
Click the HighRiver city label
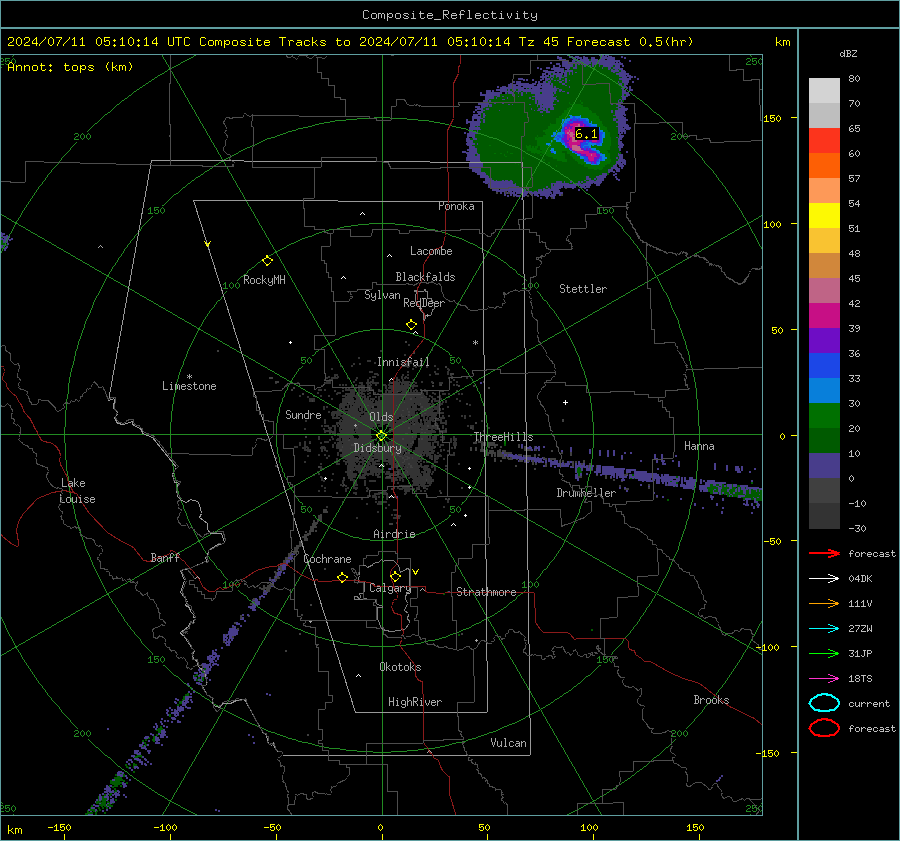pyautogui.click(x=415, y=702)
